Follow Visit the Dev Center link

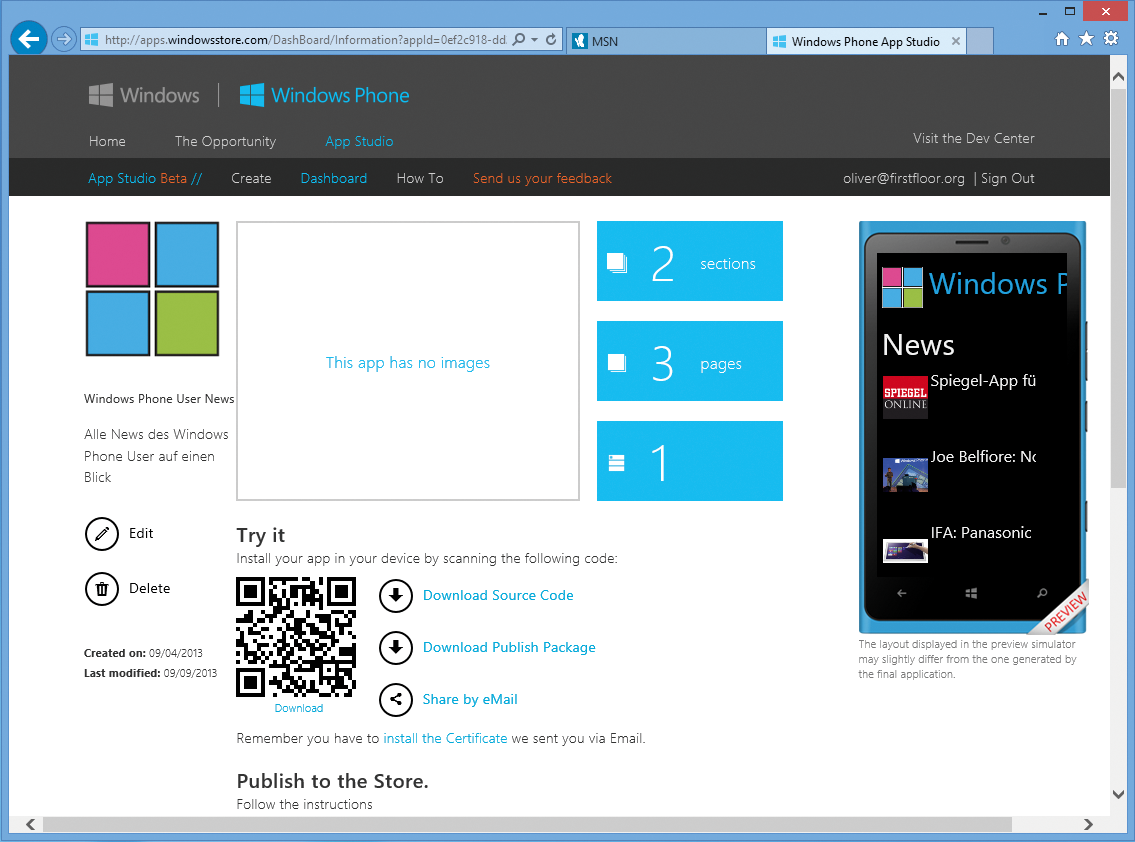(974, 138)
